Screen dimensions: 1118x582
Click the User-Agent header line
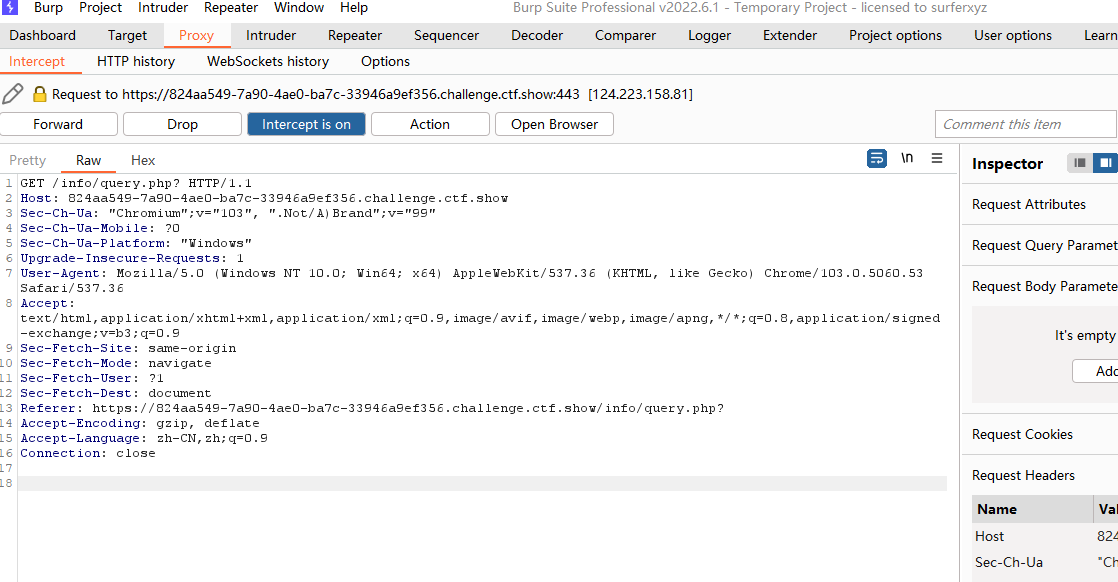tap(471, 280)
